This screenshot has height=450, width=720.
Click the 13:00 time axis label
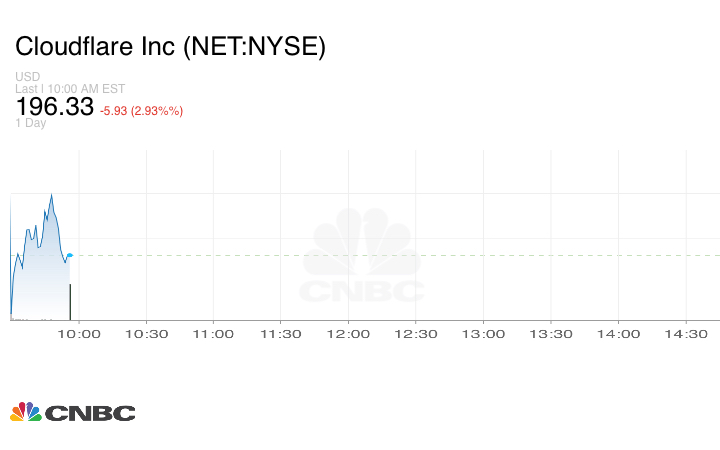point(483,334)
